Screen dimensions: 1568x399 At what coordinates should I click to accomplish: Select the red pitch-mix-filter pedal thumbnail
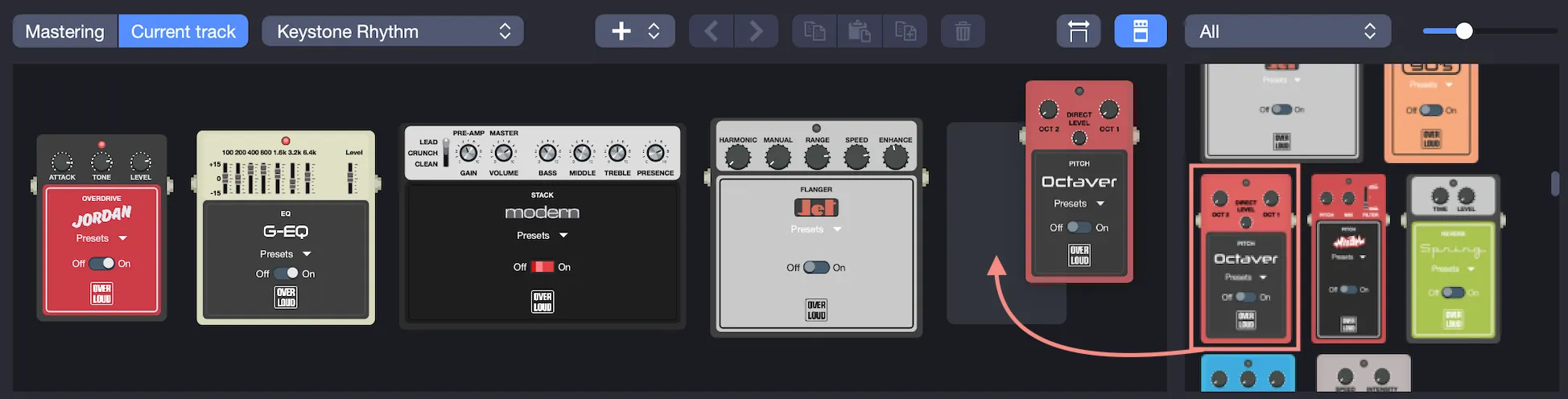1348,257
